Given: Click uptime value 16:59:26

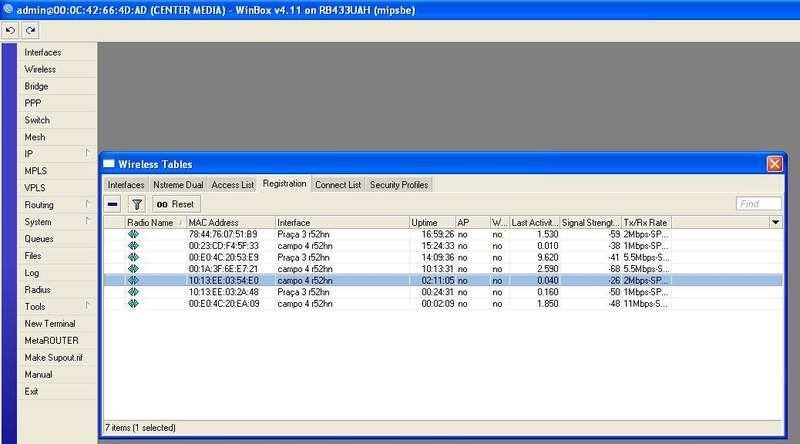Looking at the screenshot, I should pos(438,234).
